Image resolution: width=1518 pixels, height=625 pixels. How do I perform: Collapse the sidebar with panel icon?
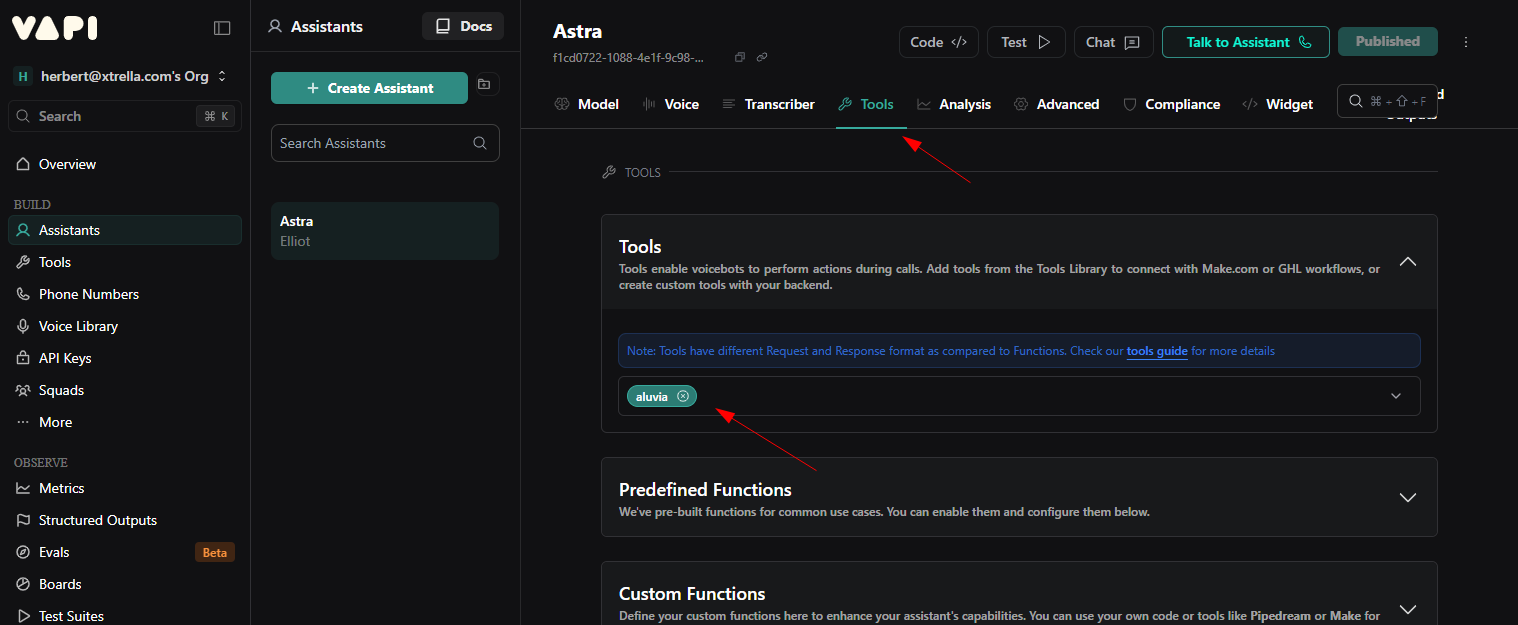222,28
